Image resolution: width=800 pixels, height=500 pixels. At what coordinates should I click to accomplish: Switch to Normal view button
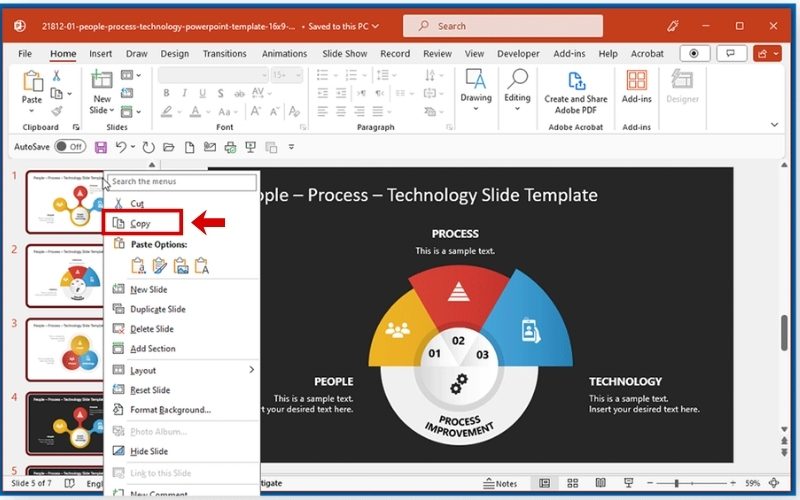544,483
